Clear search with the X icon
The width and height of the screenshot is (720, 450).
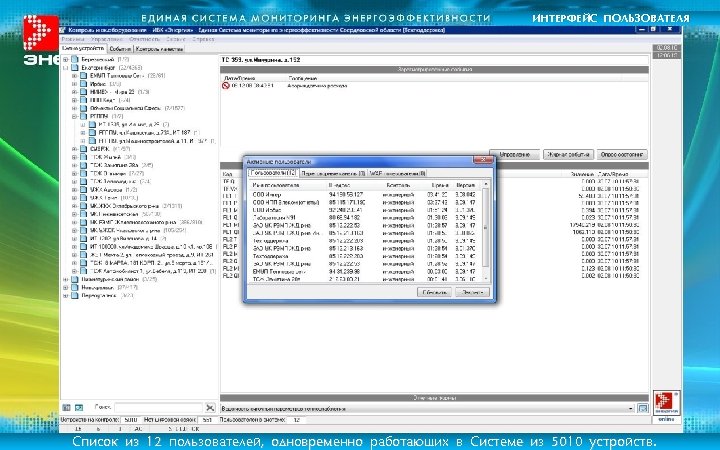(210, 407)
